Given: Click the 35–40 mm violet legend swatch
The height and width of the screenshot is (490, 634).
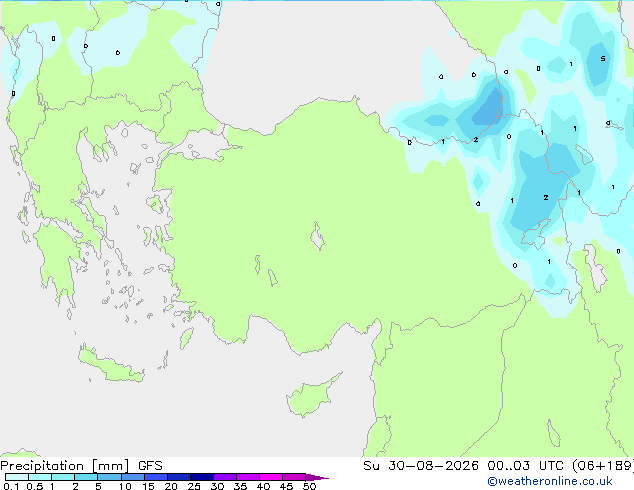Looking at the screenshot, I should (x=247, y=477).
